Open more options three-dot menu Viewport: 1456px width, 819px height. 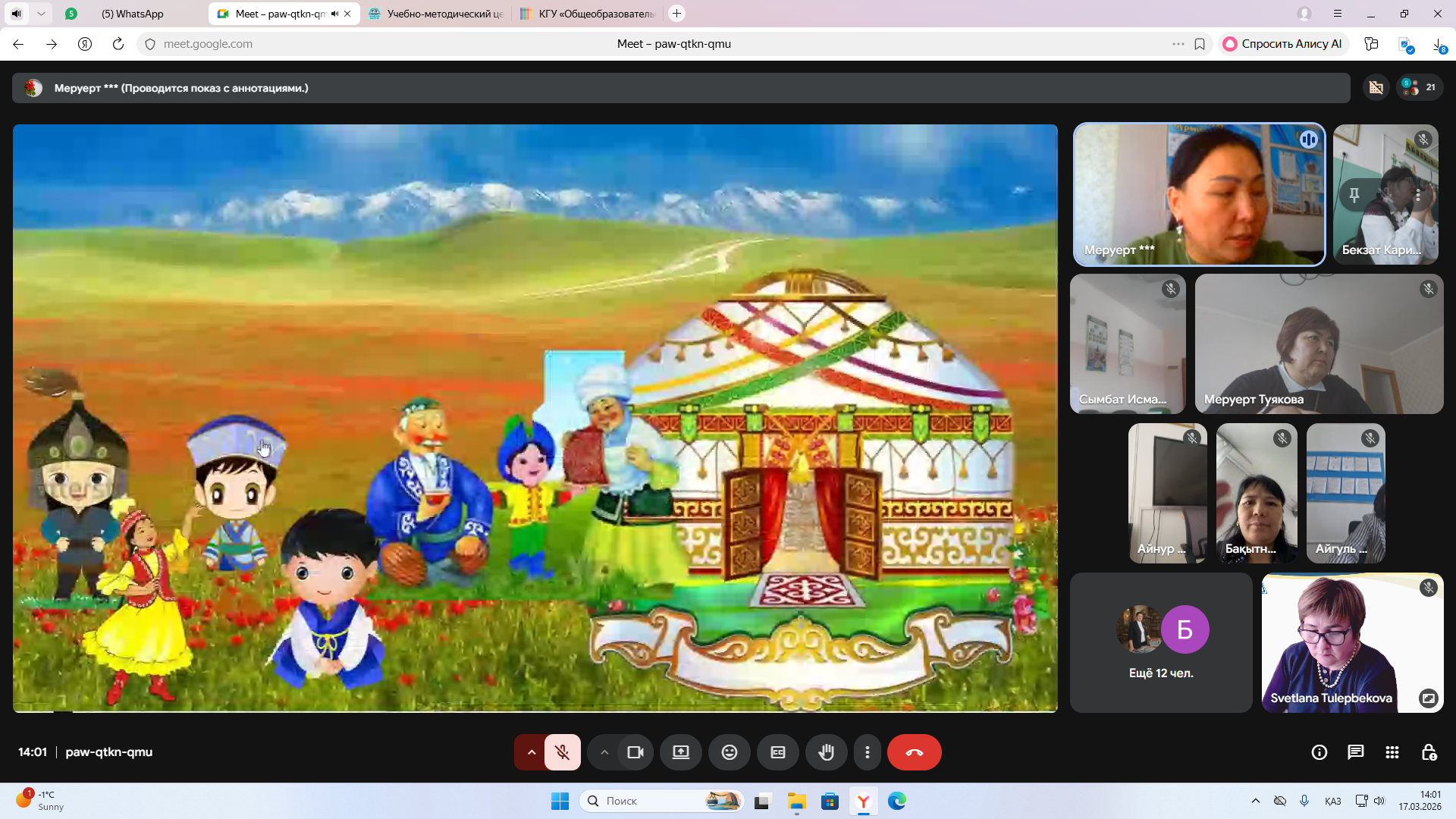867,752
